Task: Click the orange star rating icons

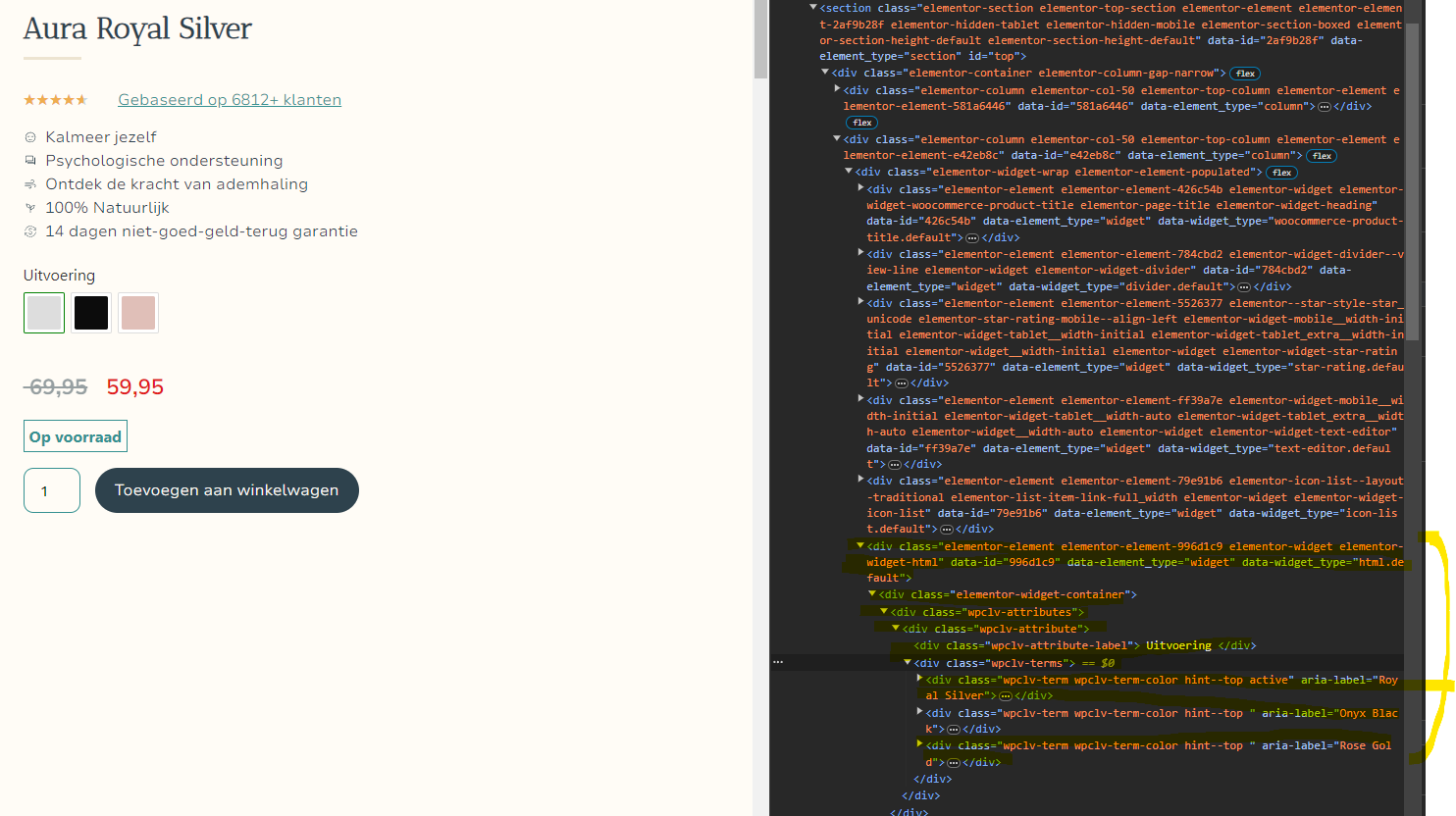Action: point(56,100)
